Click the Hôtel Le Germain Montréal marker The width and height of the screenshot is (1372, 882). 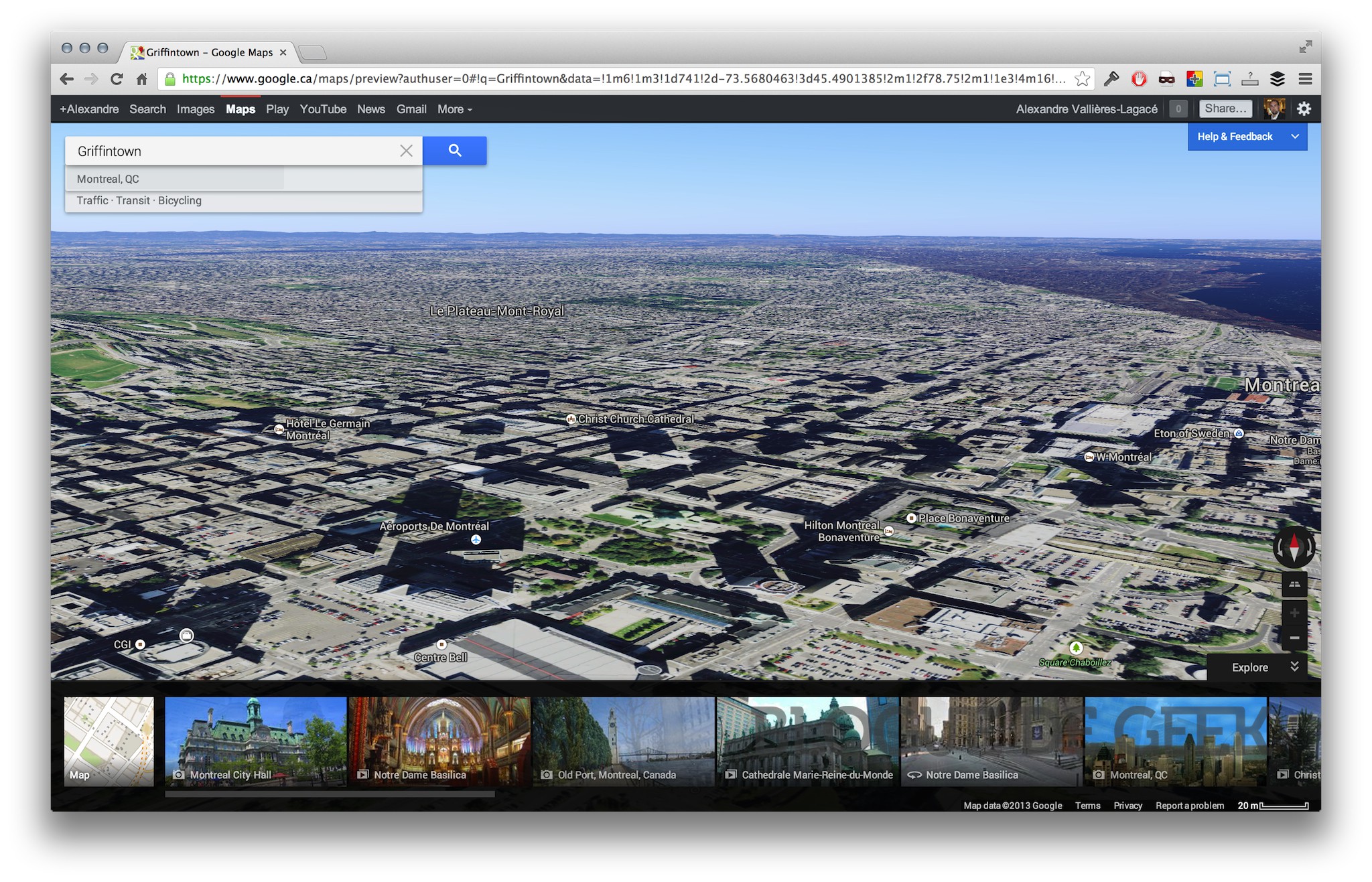[x=279, y=429]
